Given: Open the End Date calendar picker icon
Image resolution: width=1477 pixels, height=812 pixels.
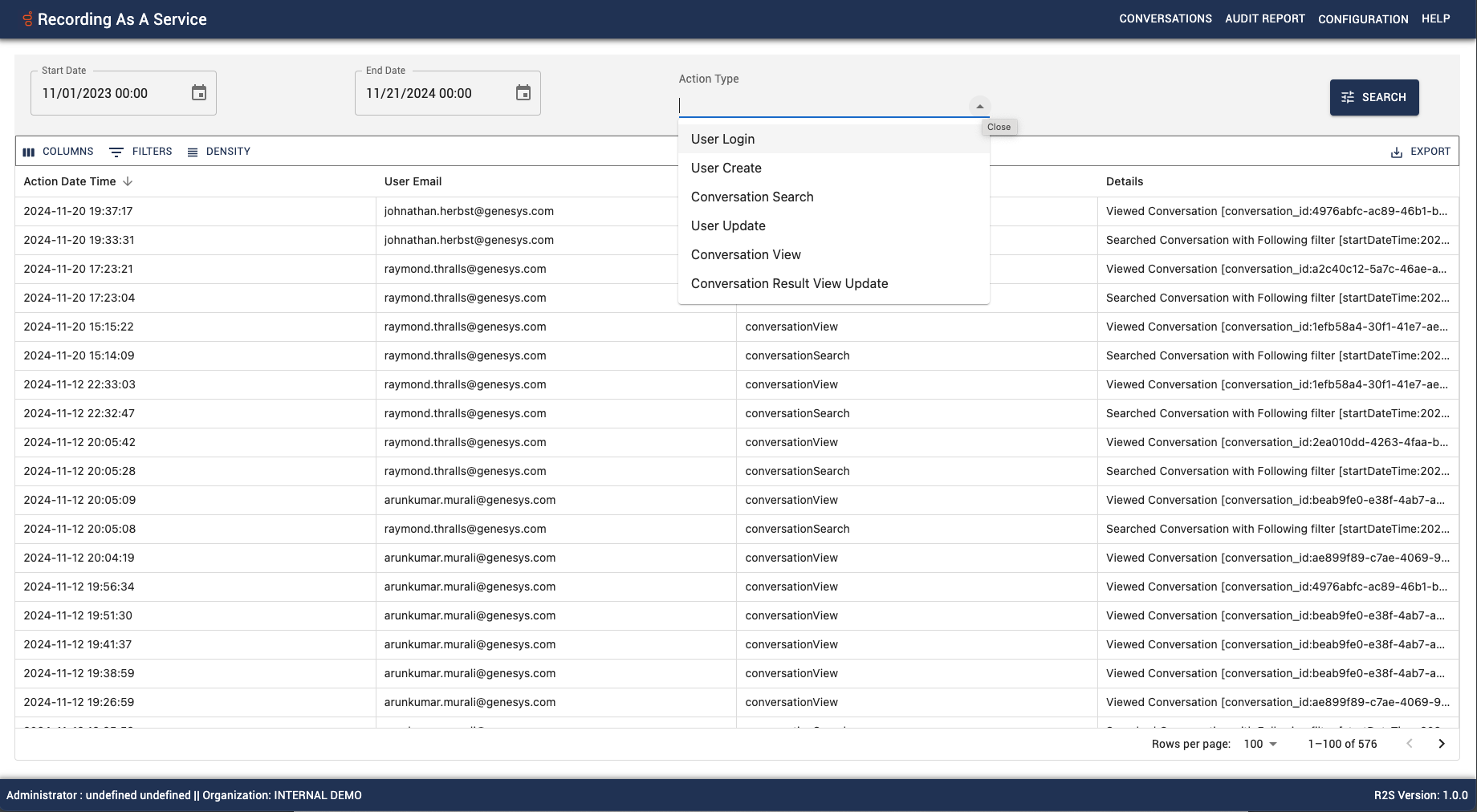Looking at the screenshot, I should [523, 93].
